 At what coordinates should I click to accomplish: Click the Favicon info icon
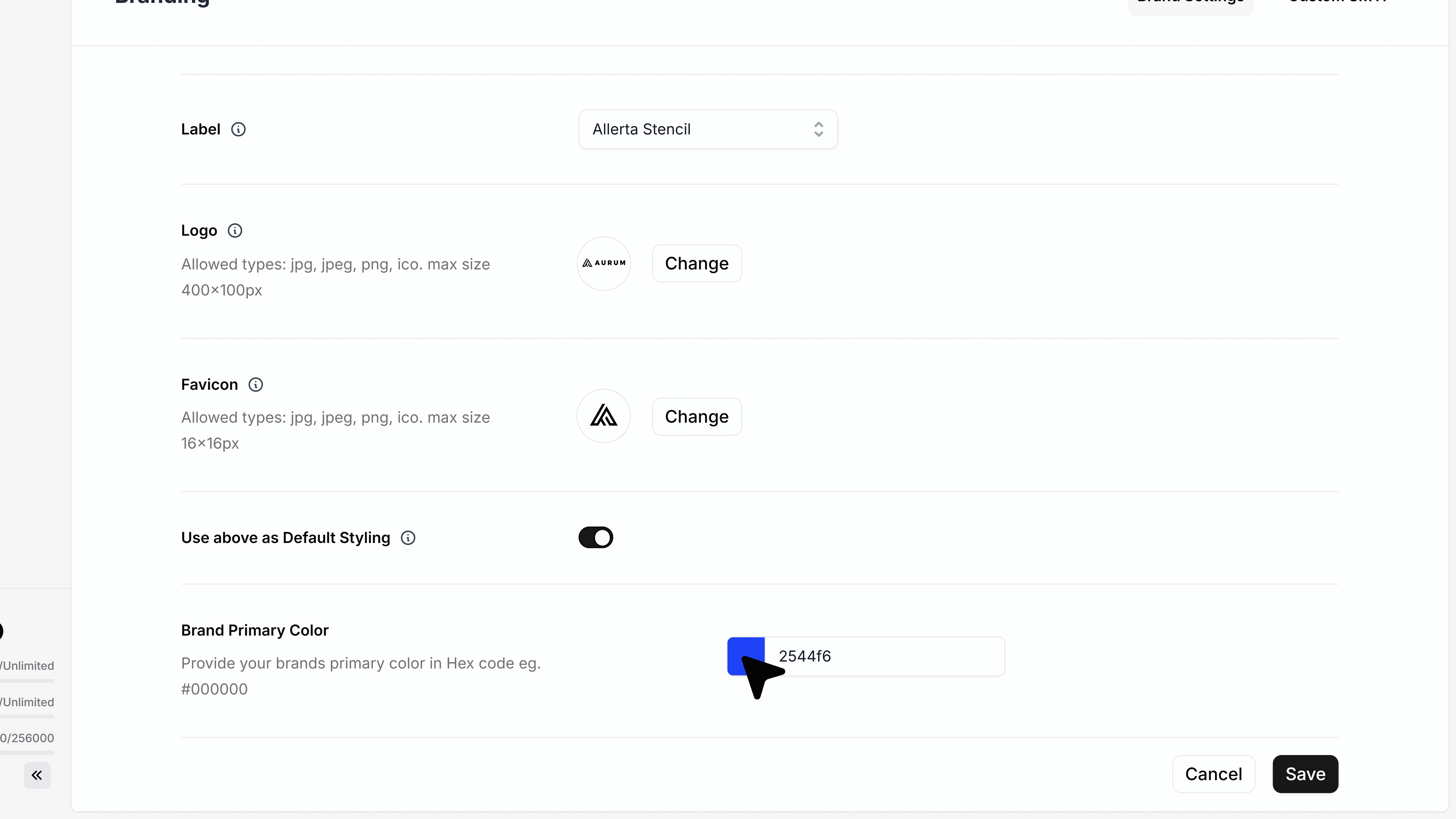click(x=256, y=385)
